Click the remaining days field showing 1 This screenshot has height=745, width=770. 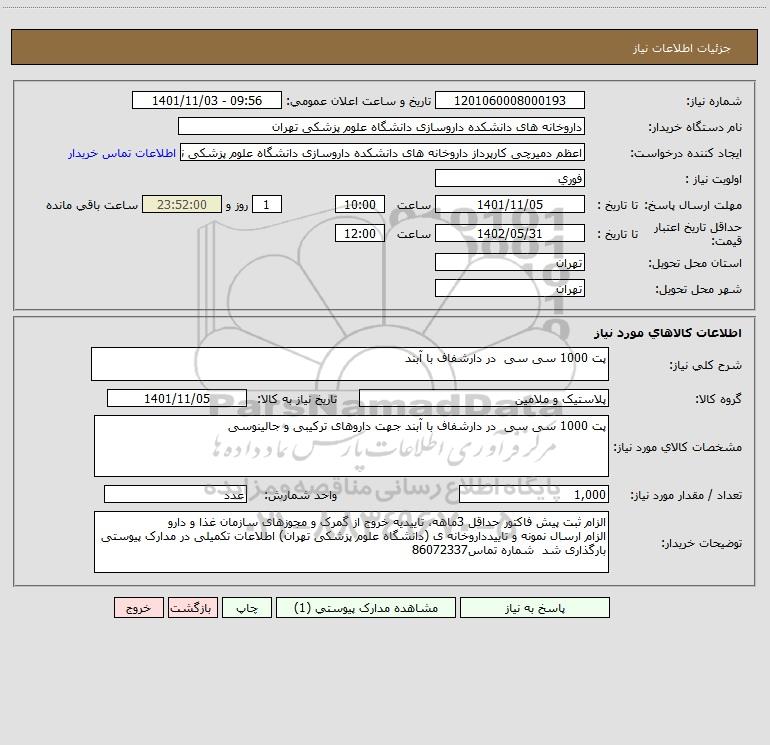click(267, 204)
